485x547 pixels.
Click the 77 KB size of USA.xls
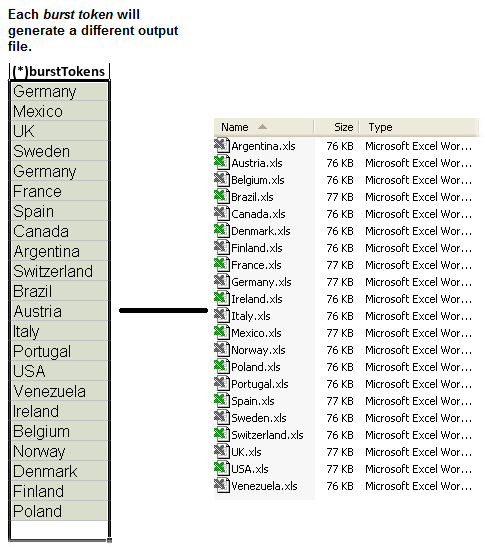pos(340,469)
